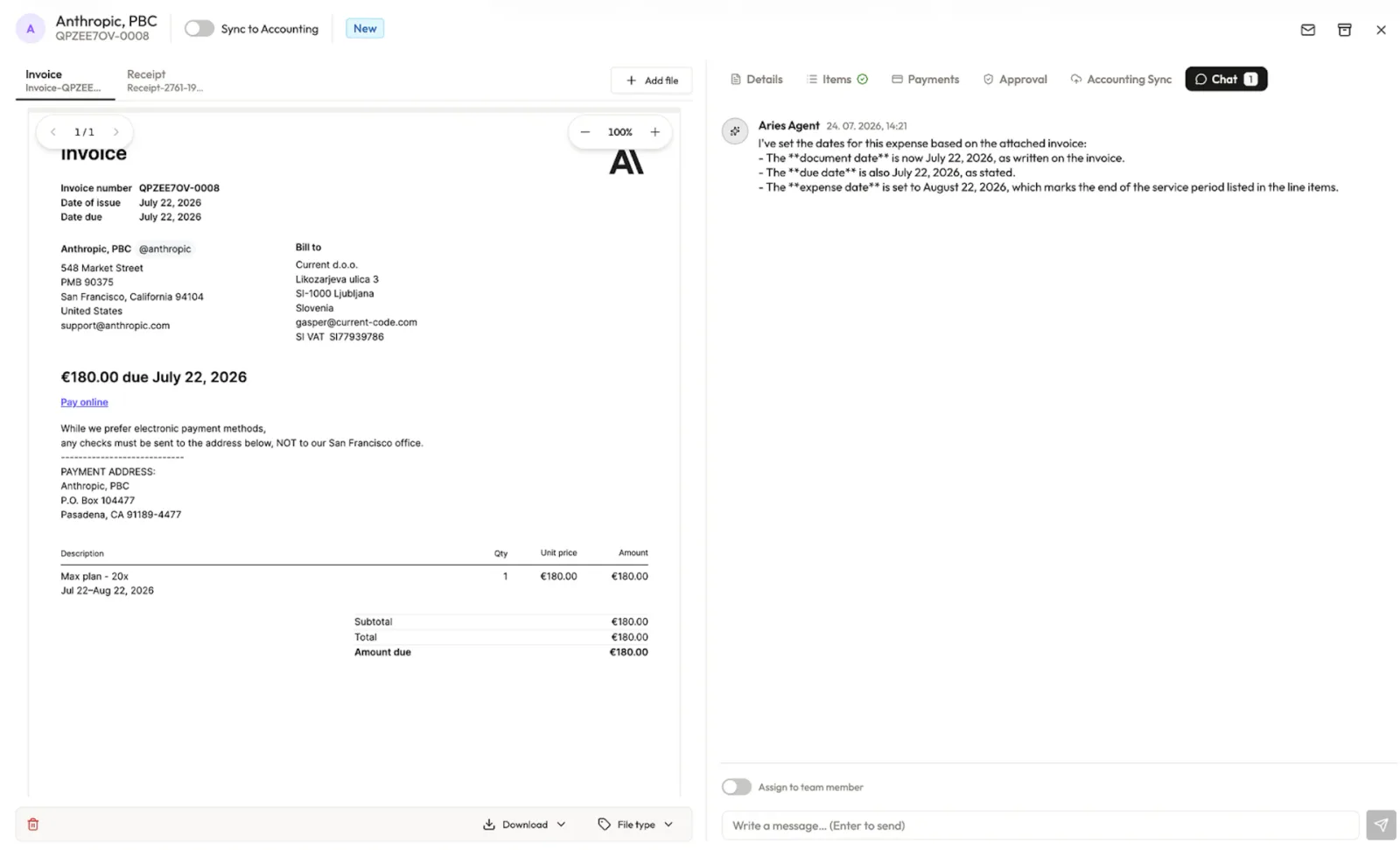1400x850 pixels.
Task: Click page indicator 1 / 1
Action: click(84, 132)
